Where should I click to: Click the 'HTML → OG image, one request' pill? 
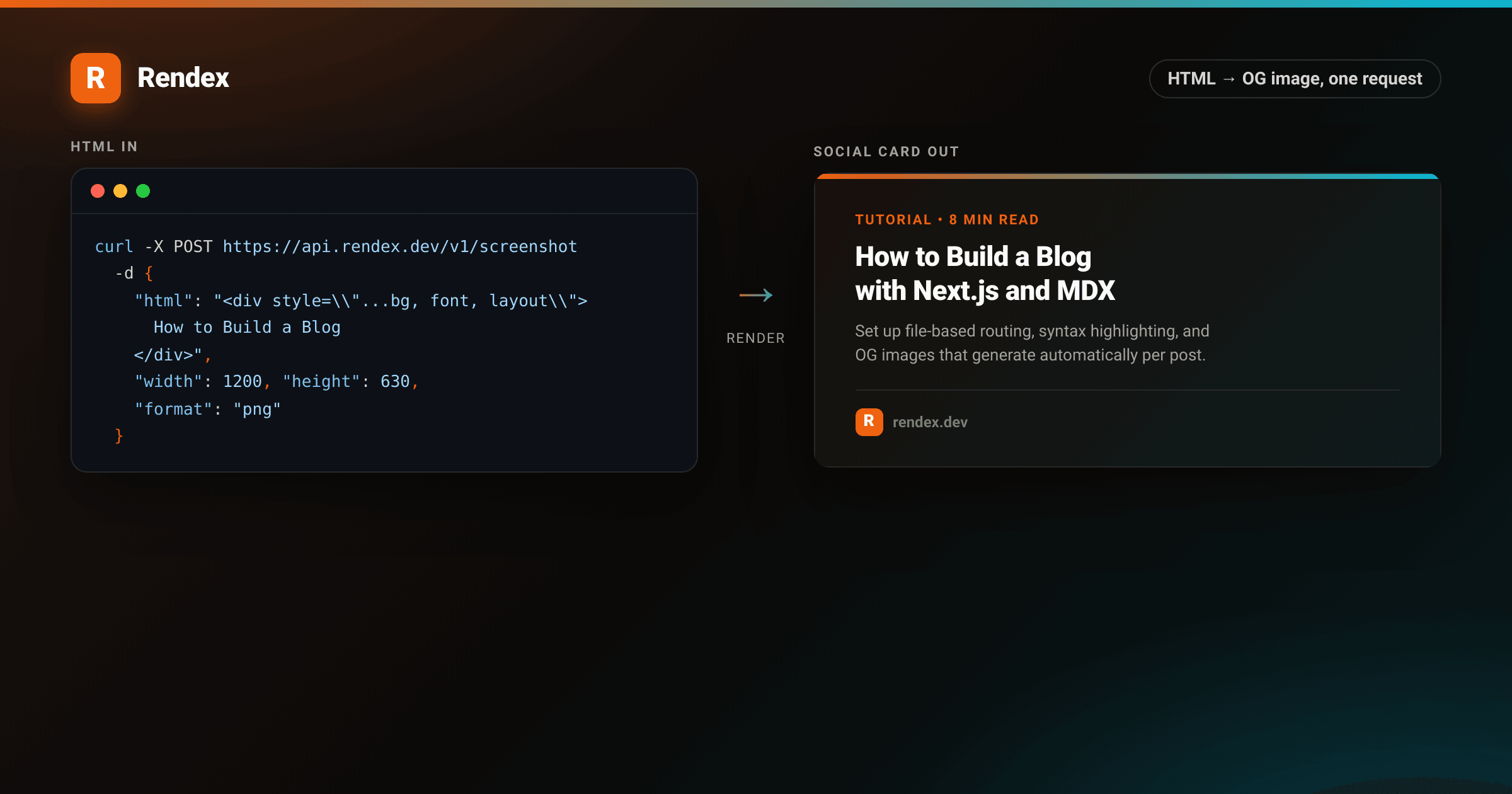[x=1295, y=79]
